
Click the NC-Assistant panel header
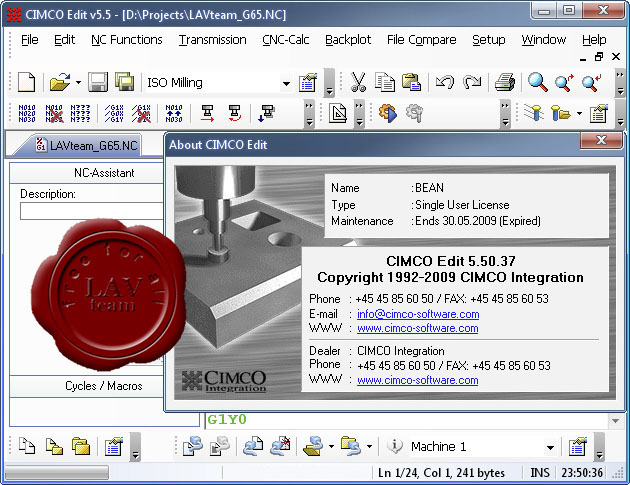pos(87,173)
